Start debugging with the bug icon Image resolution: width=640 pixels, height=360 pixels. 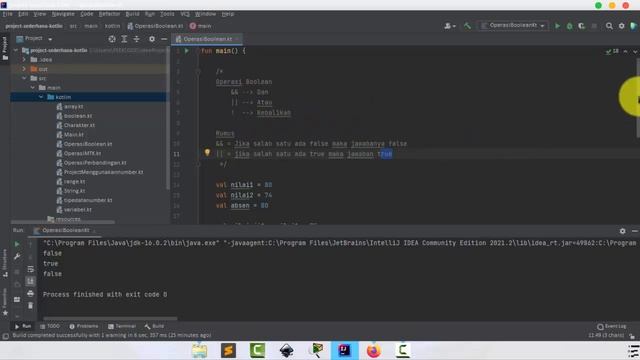(x=569, y=26)
